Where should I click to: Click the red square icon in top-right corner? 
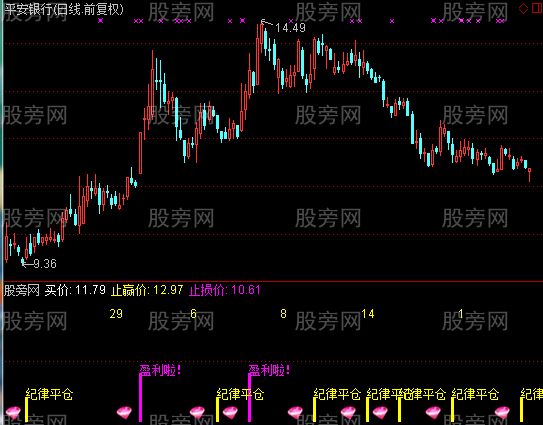[537, 8]
